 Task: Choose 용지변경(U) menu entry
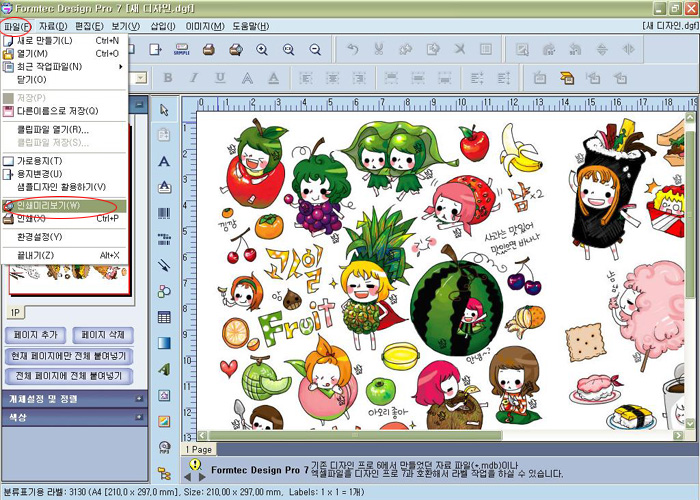tap(64, 174)
